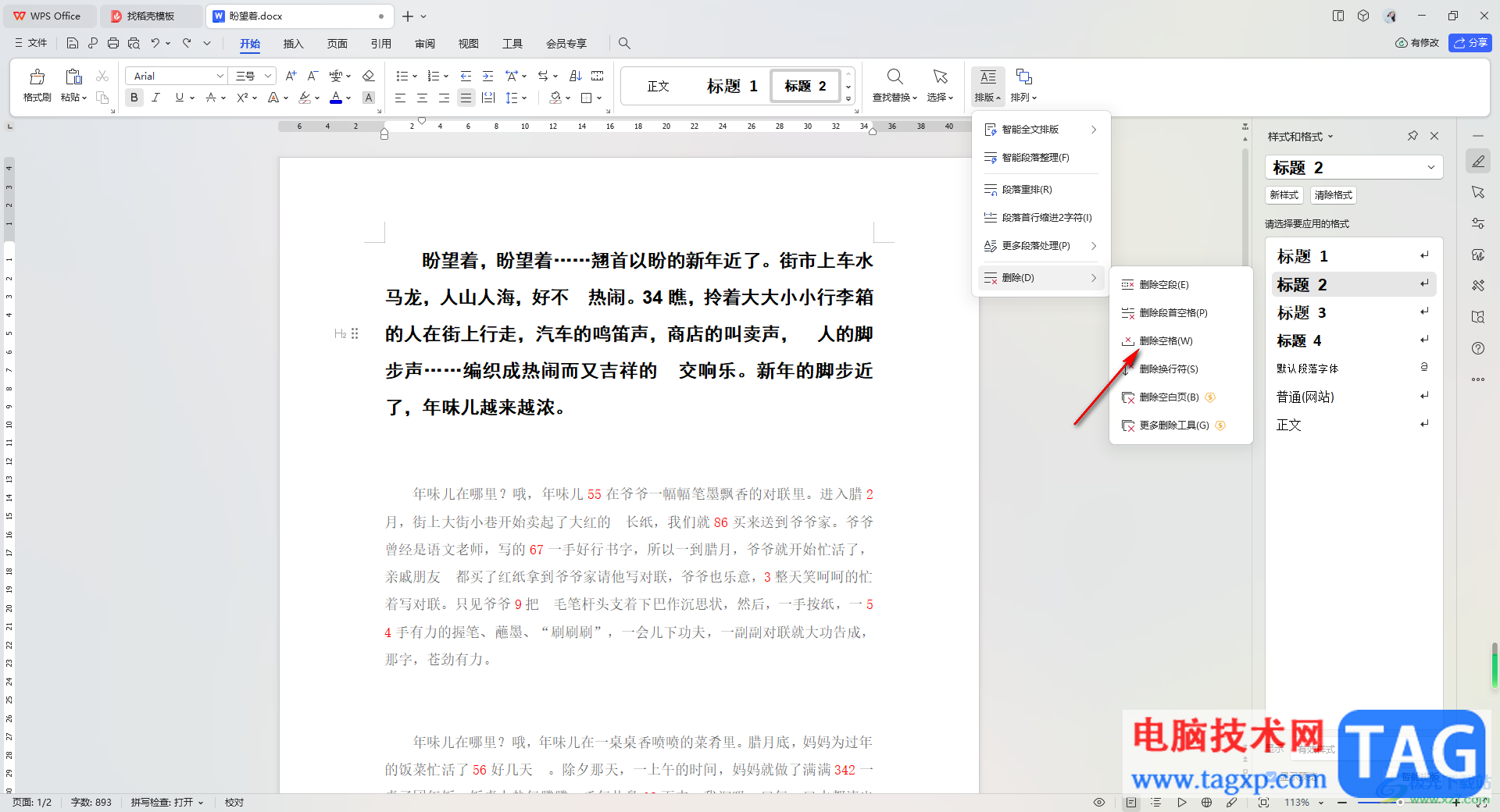Switch to the 审阅 ribbon tab
The width and height of the screenshot is (1500, 812).
click(425, 44)
